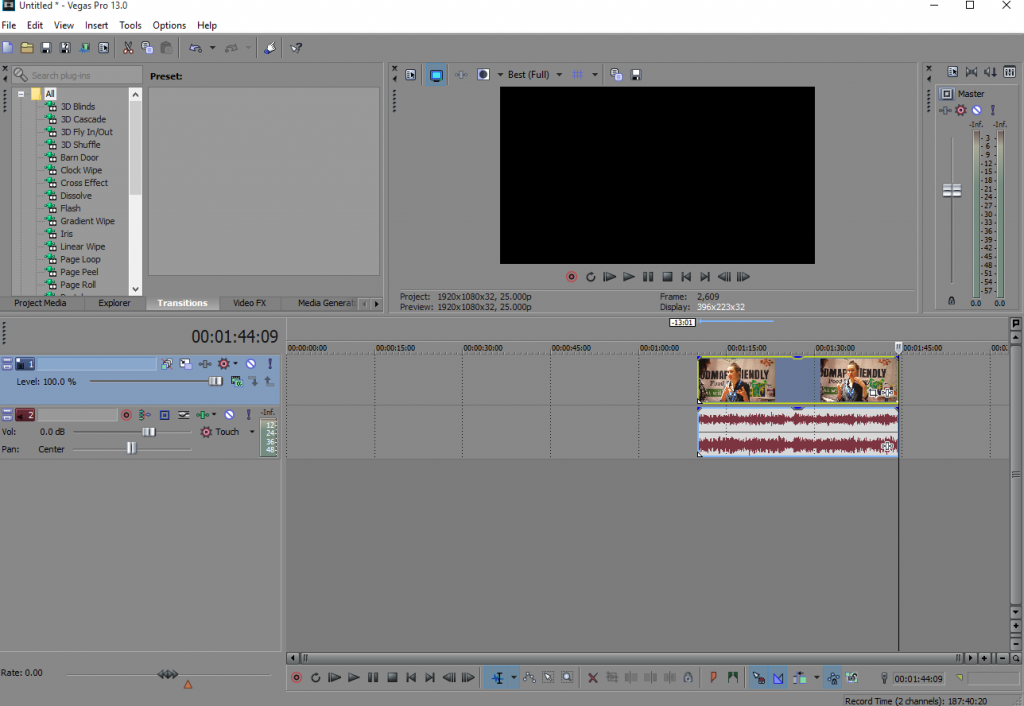The image size is (1024, 706).
Task: Click Loop Playback in timeline transport
Action: pos(315,678)
